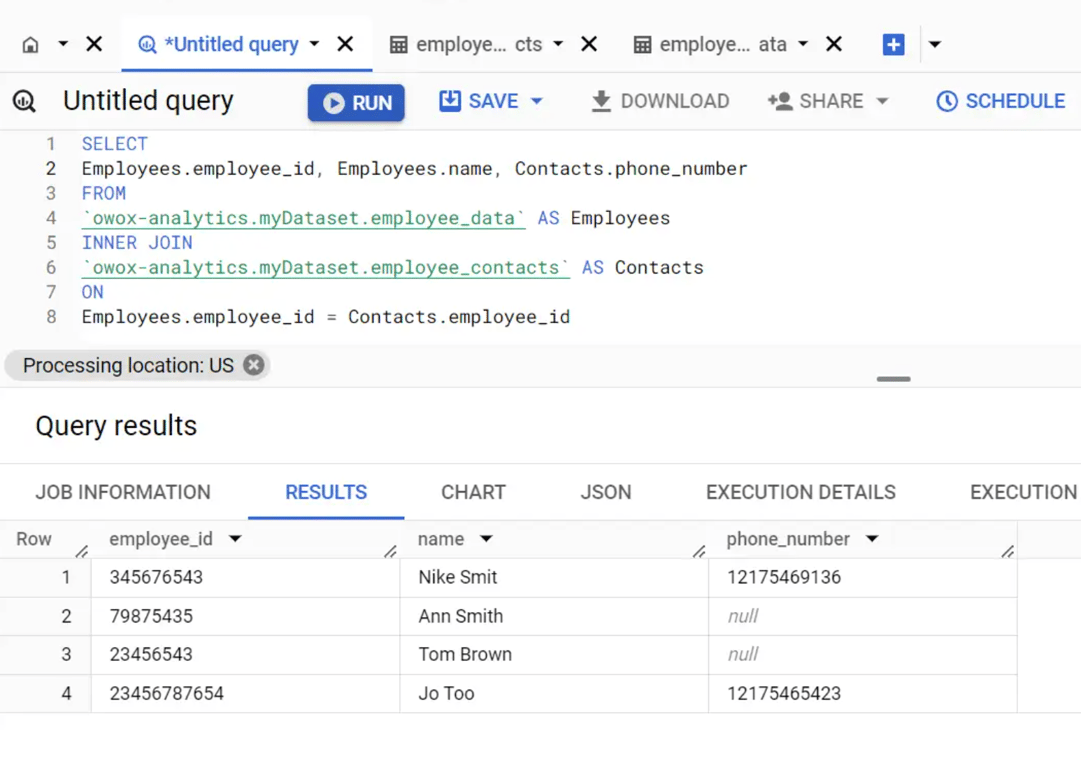Select the Jo Too name cell

pyautogui.click(x=554, y=694)
